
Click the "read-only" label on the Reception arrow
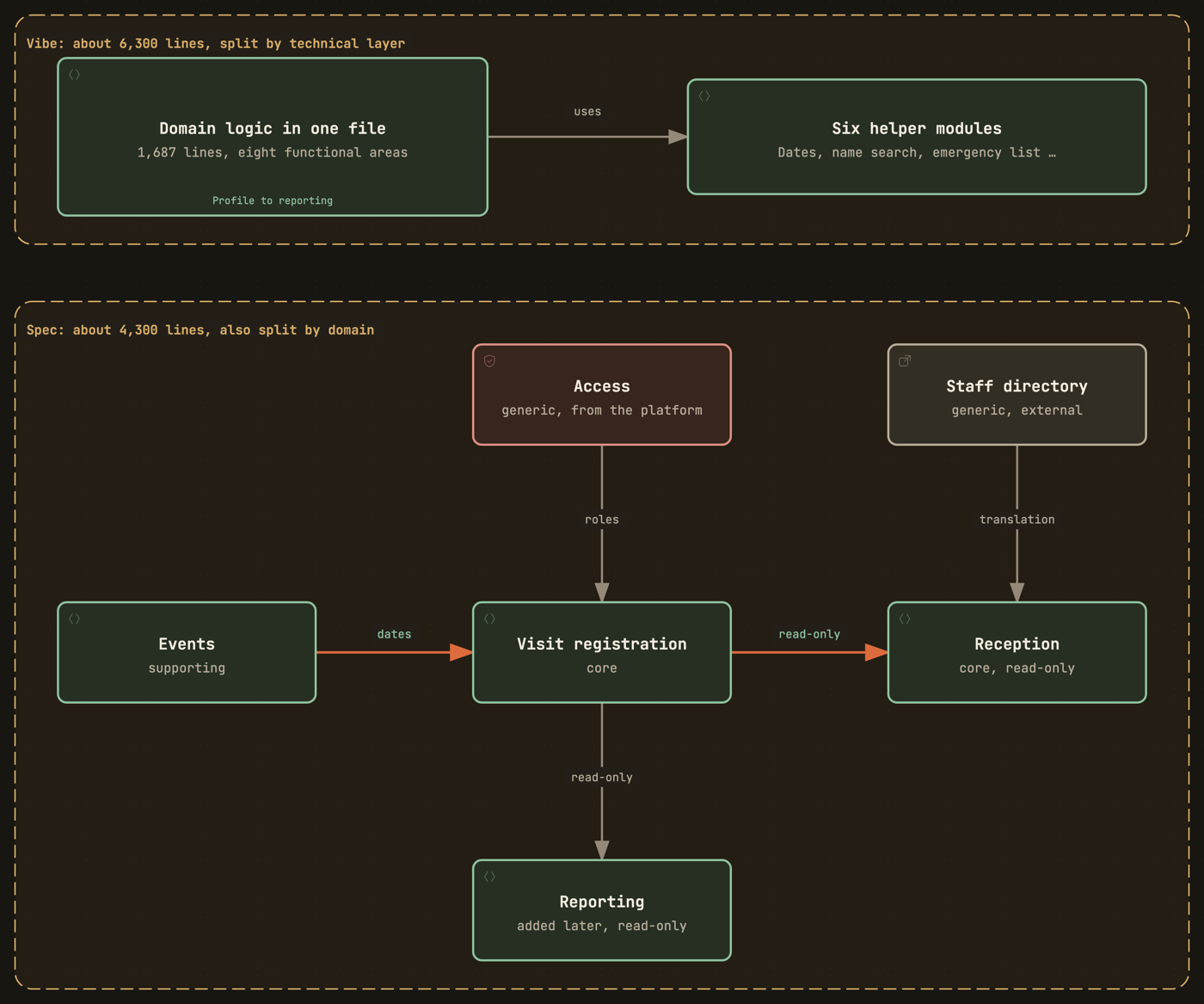coord(809,634)
